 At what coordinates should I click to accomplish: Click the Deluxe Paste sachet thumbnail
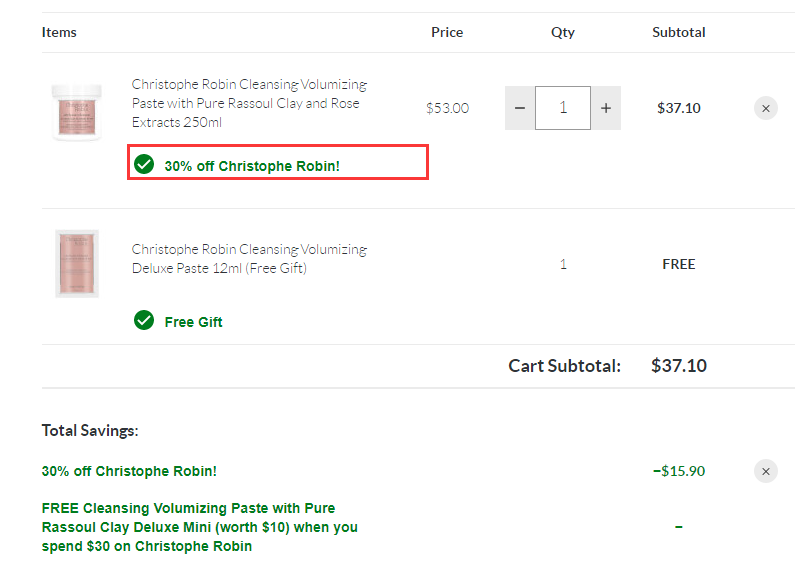pos(77,264)
